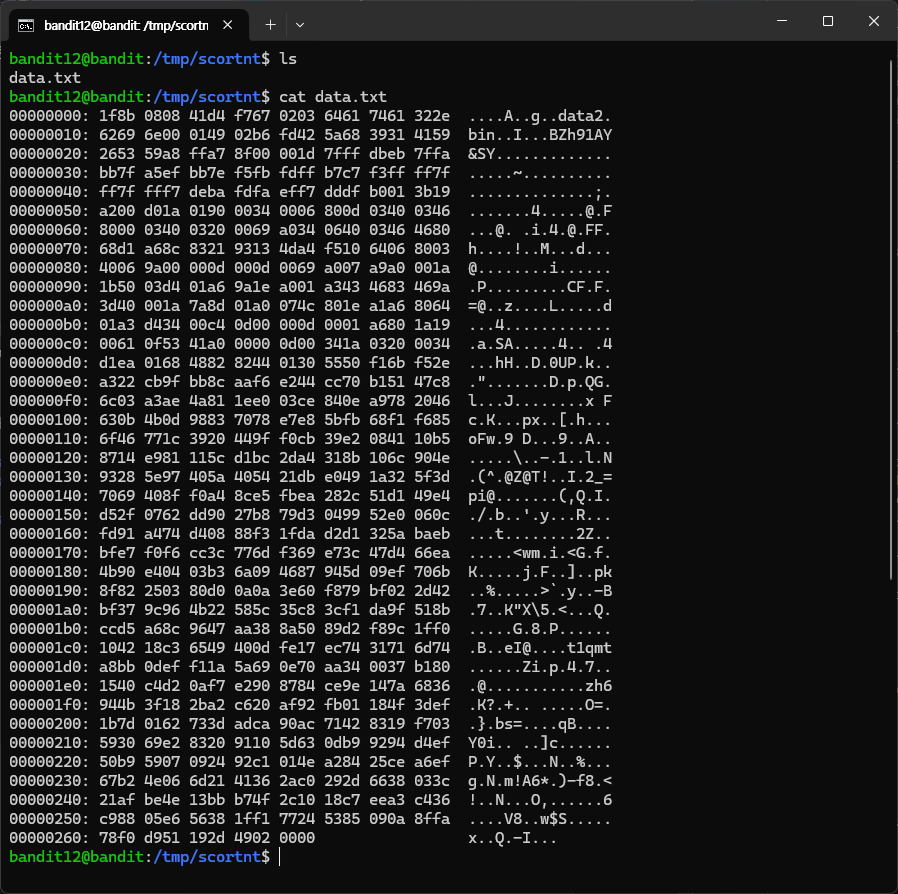The height and width of the screenshot is (894, 898).
Task: Click ASCII text 'K.....j.F..]..pk'
Action: click(x=540, y=572)
